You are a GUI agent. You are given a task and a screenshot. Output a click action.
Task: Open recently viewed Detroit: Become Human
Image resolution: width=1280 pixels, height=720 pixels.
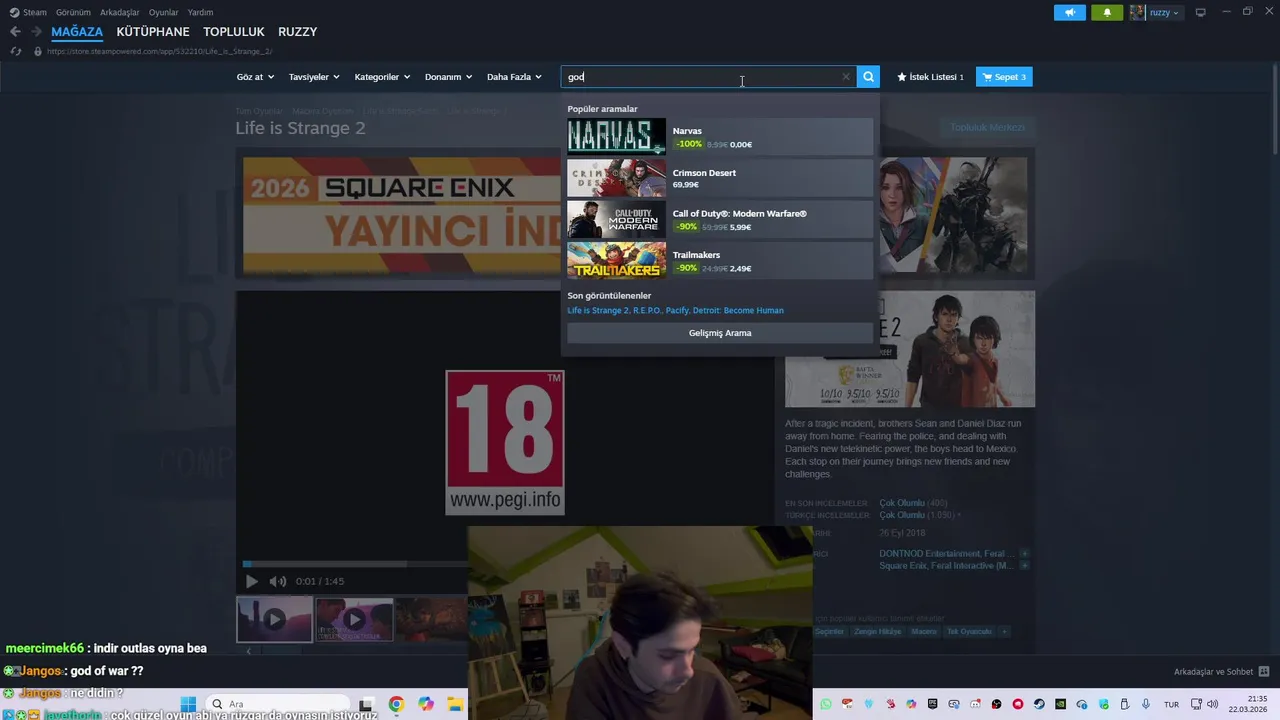[739, 310]
